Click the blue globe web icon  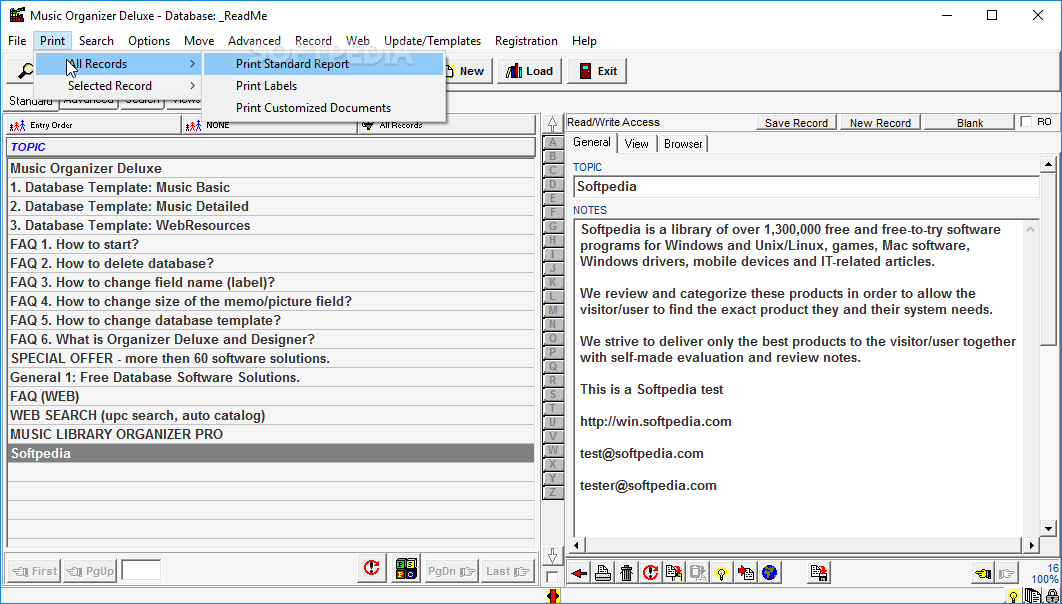[x=769, y=573]
